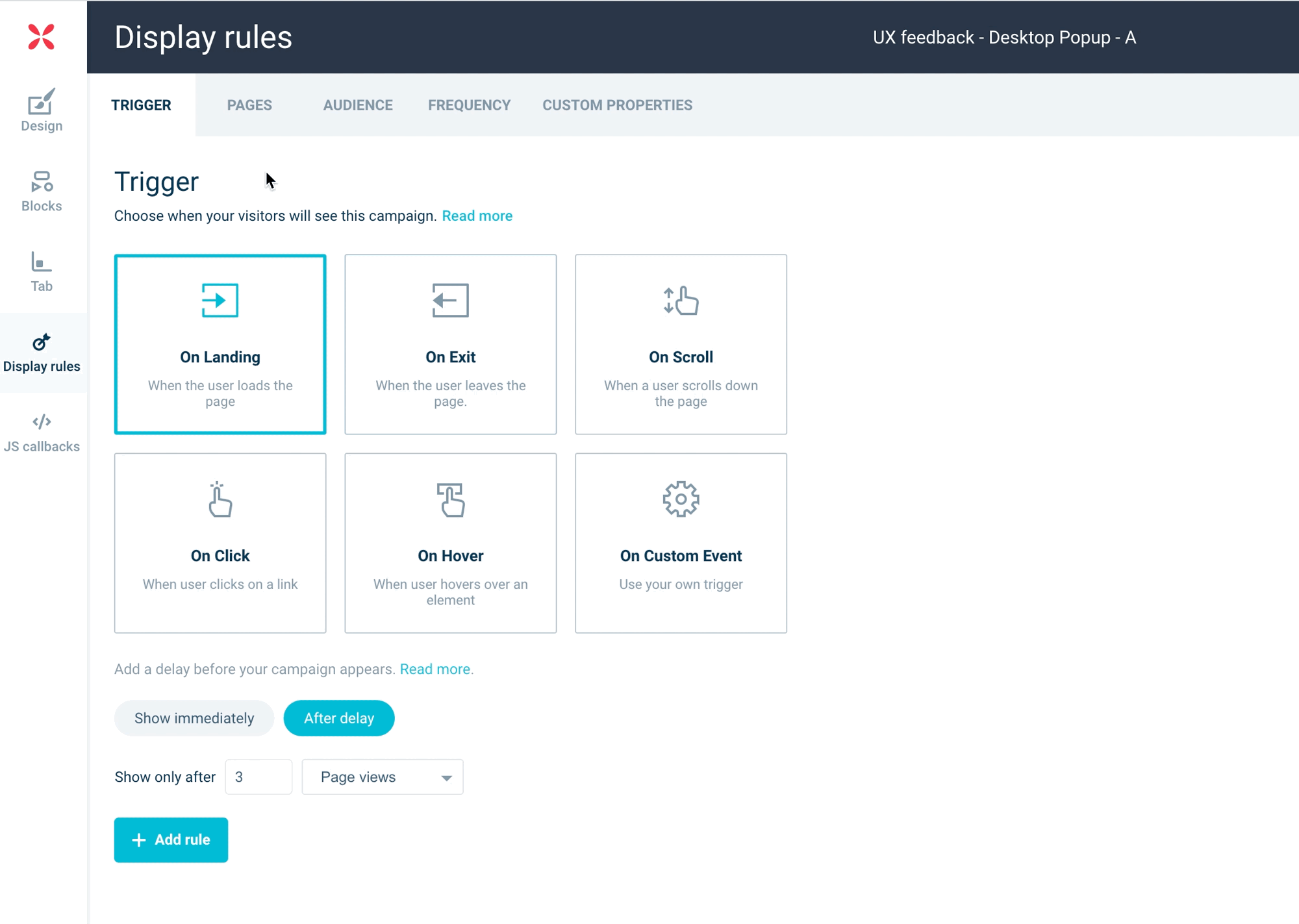Click 'When user hovers over an element' text

[x=450, y=592]
